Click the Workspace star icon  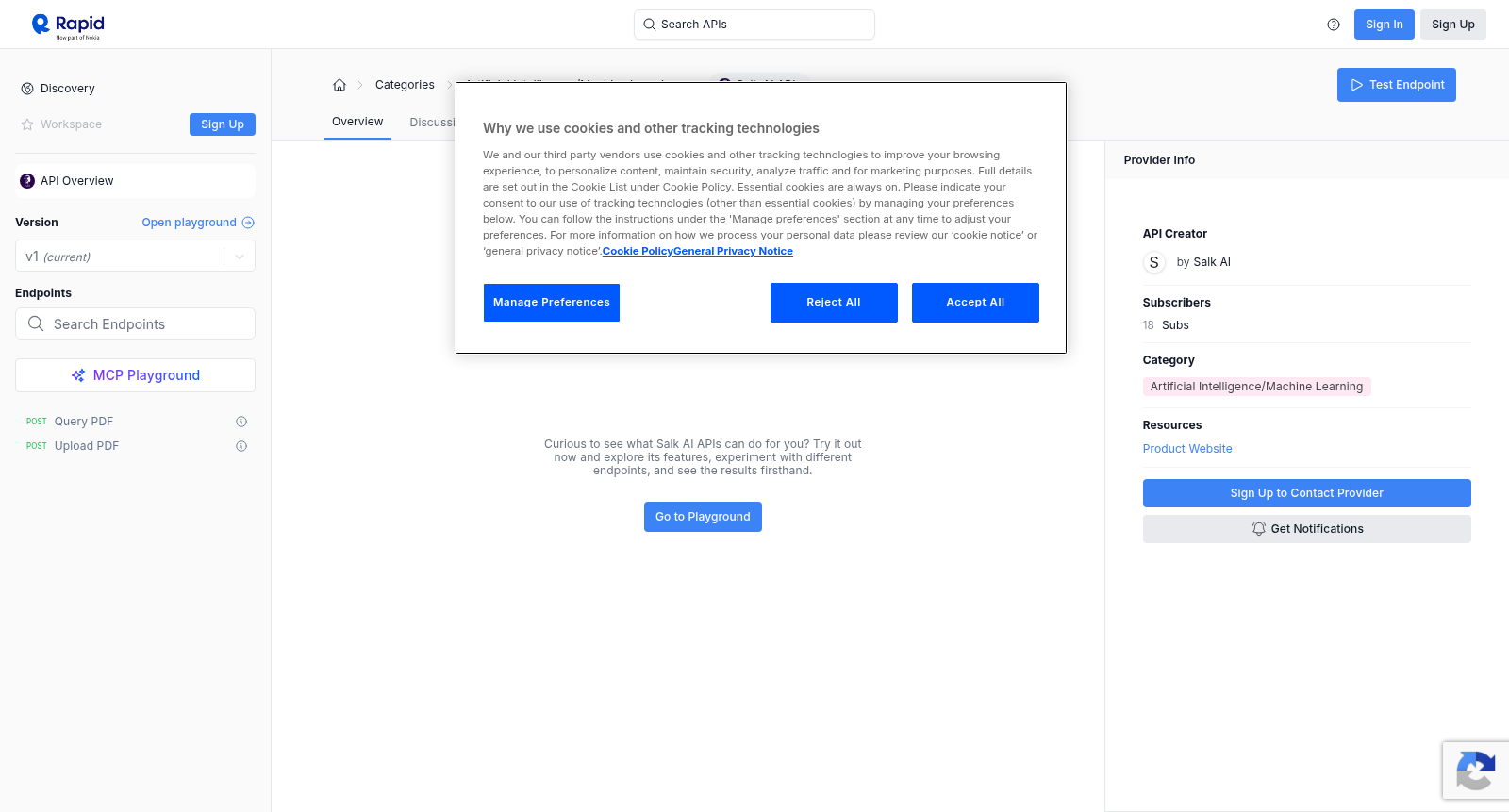[x=27, y=124]
